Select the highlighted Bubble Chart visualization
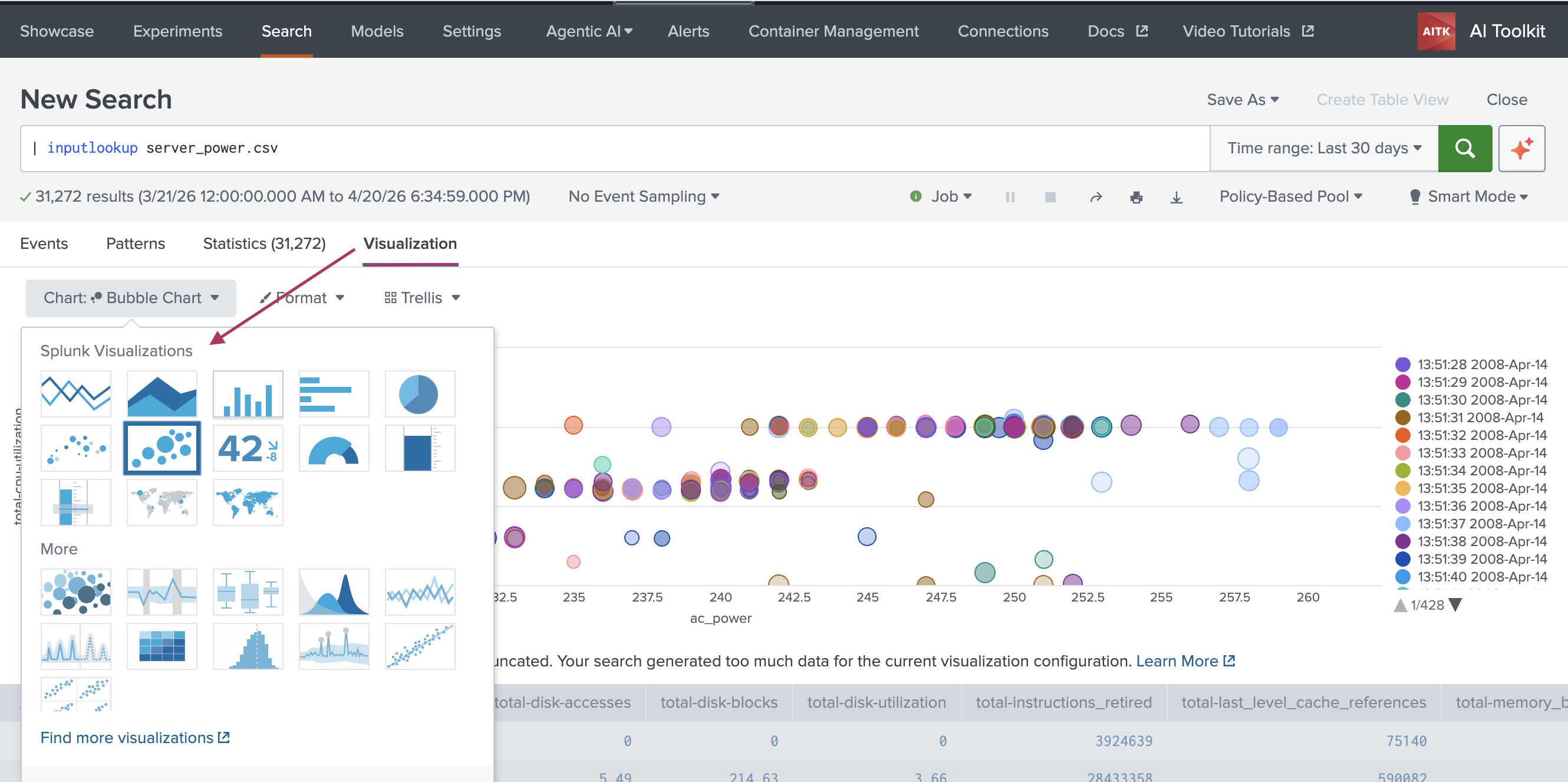Screen dimensions: 1568x782 [x=162, y=448]
